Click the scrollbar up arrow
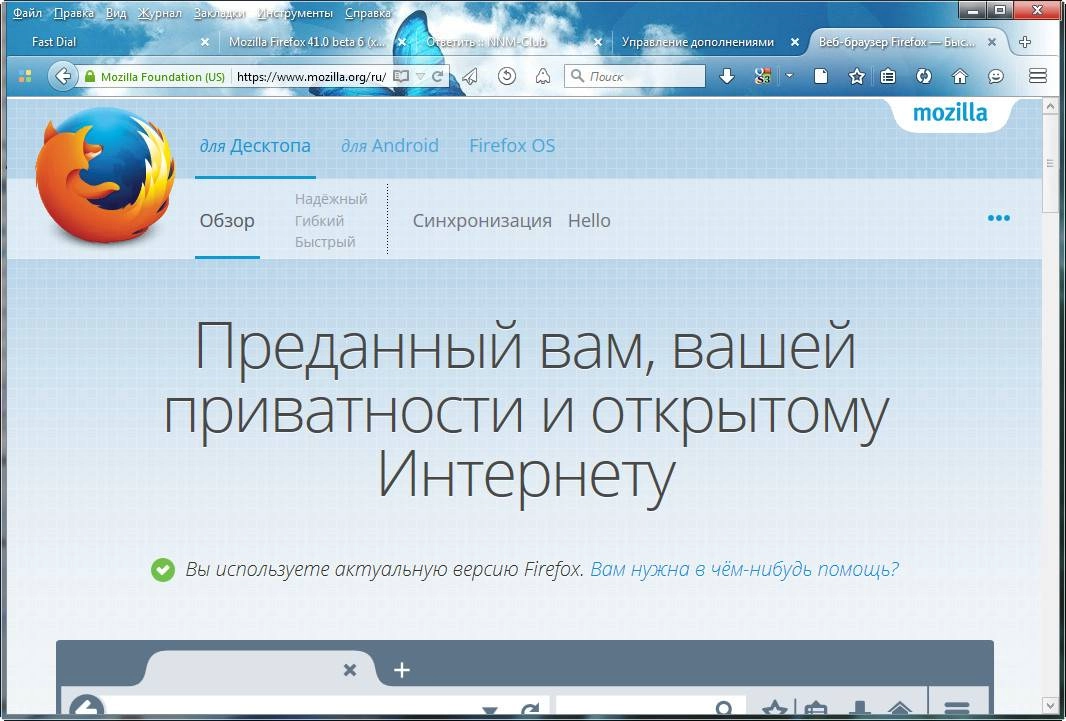This screenshot has width=1066, height=721. point(1050,107)
